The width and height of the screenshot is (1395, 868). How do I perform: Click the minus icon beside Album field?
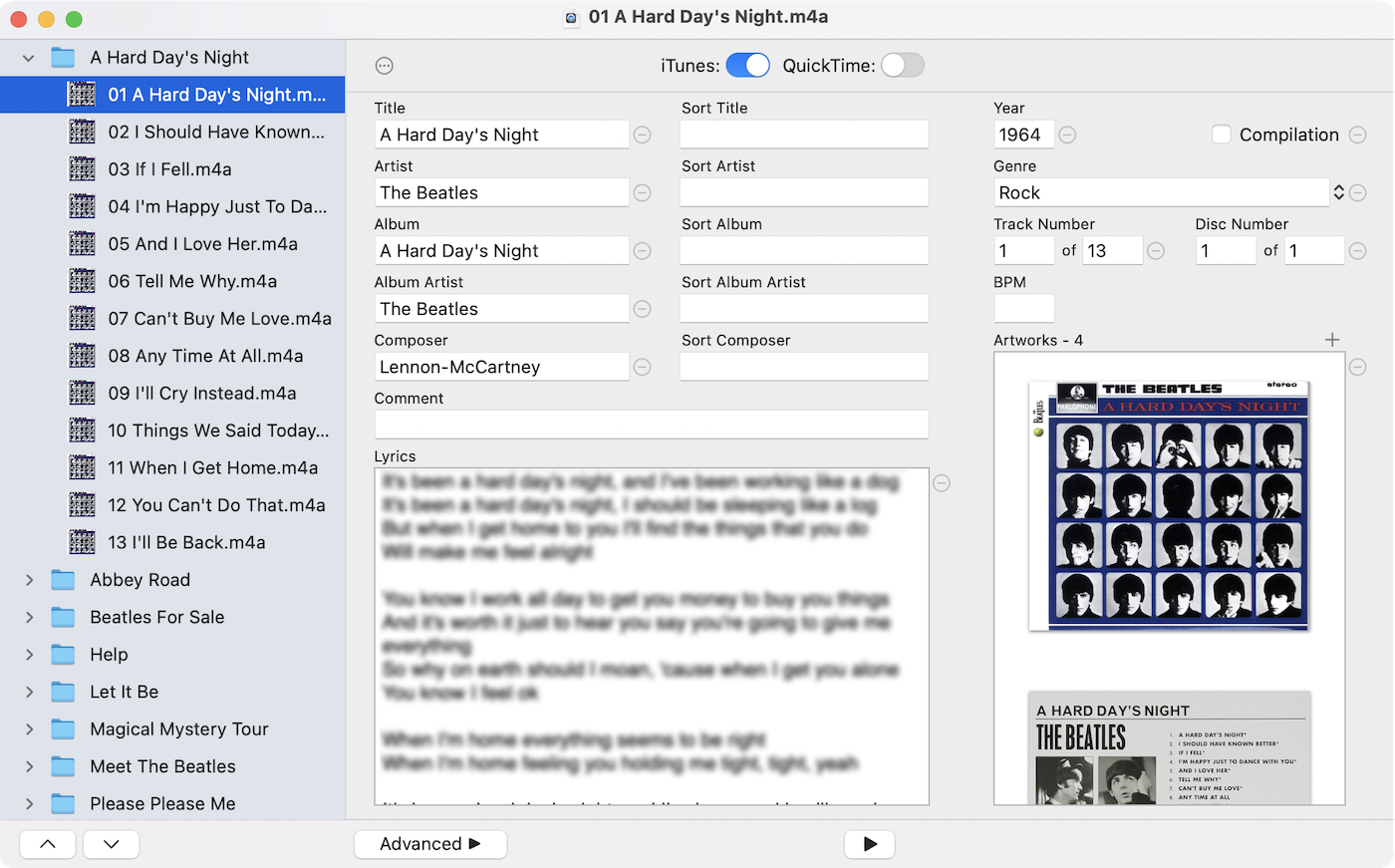click(643, 251)
